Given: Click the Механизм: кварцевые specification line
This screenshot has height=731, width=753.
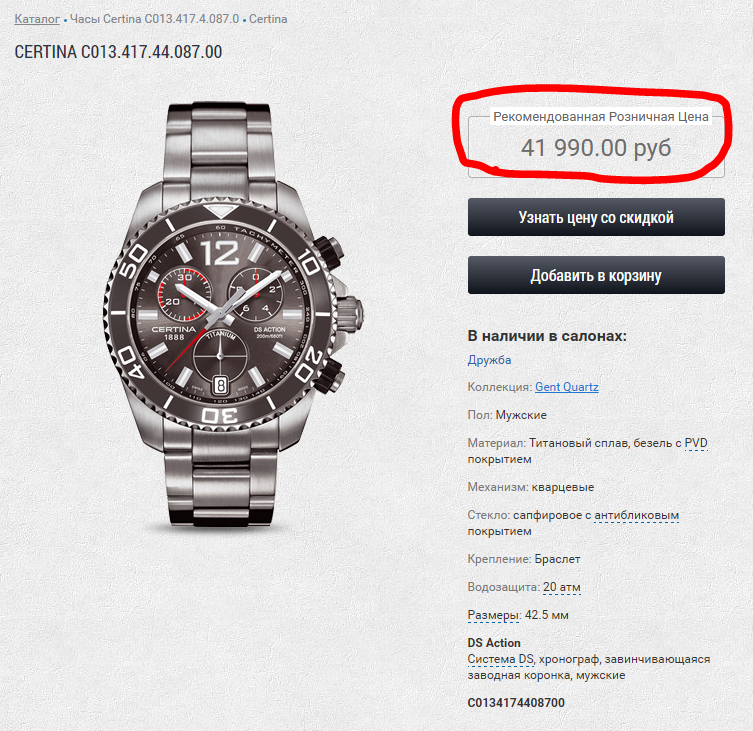Looking at the screenshot, I should [x=530, y=487].
